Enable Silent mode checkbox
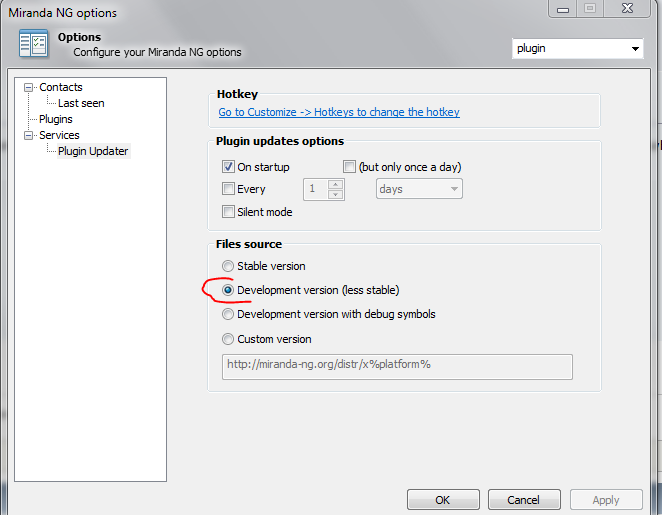Image resolution: width=662 pixels, height=515 pixels. pyautogui.click(x=228, y=211)
